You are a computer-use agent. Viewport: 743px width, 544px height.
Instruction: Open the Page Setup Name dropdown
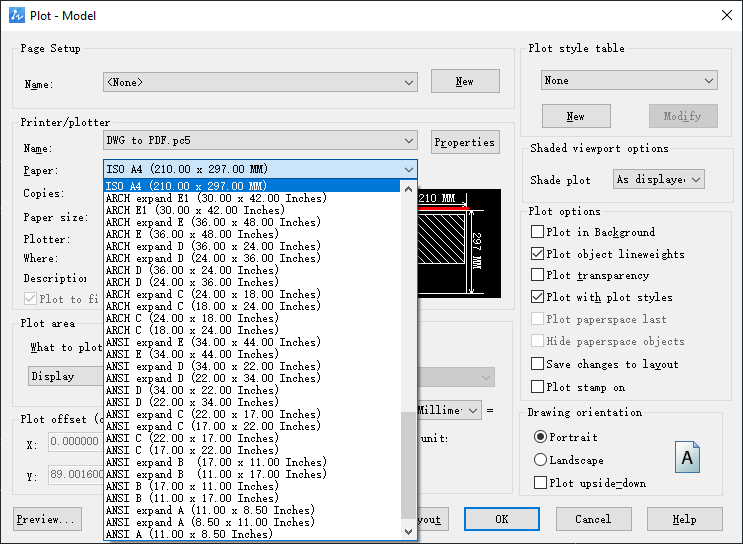(260, 82)
